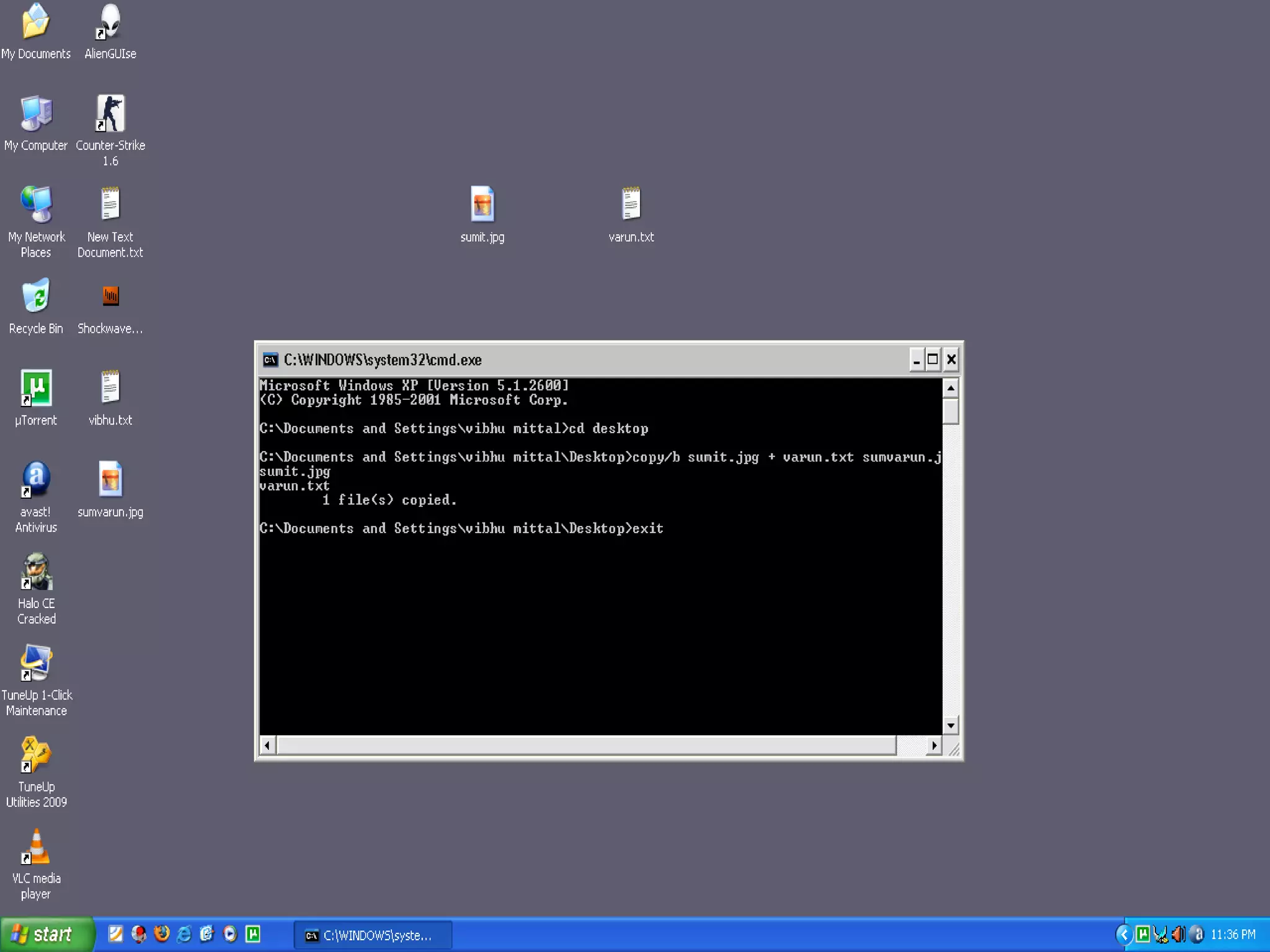Select the sumvarun.jpg file icon
The height and width of the screenshot is (952, 1270).
pos(110,480)
